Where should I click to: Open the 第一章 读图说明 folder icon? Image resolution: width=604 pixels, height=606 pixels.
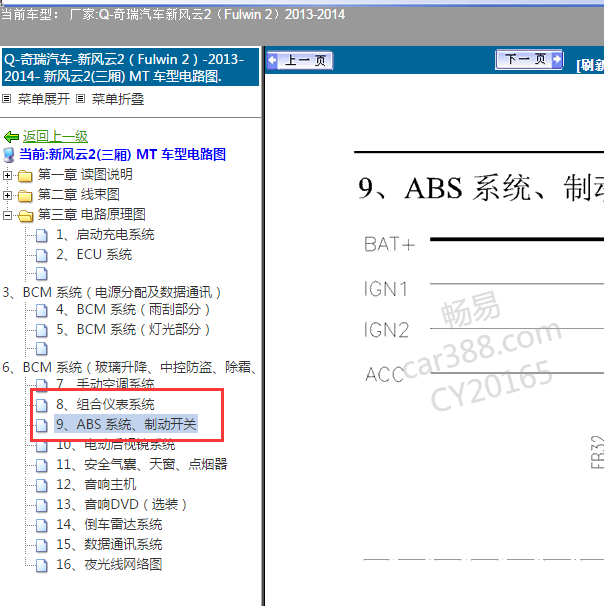(25, 176)
